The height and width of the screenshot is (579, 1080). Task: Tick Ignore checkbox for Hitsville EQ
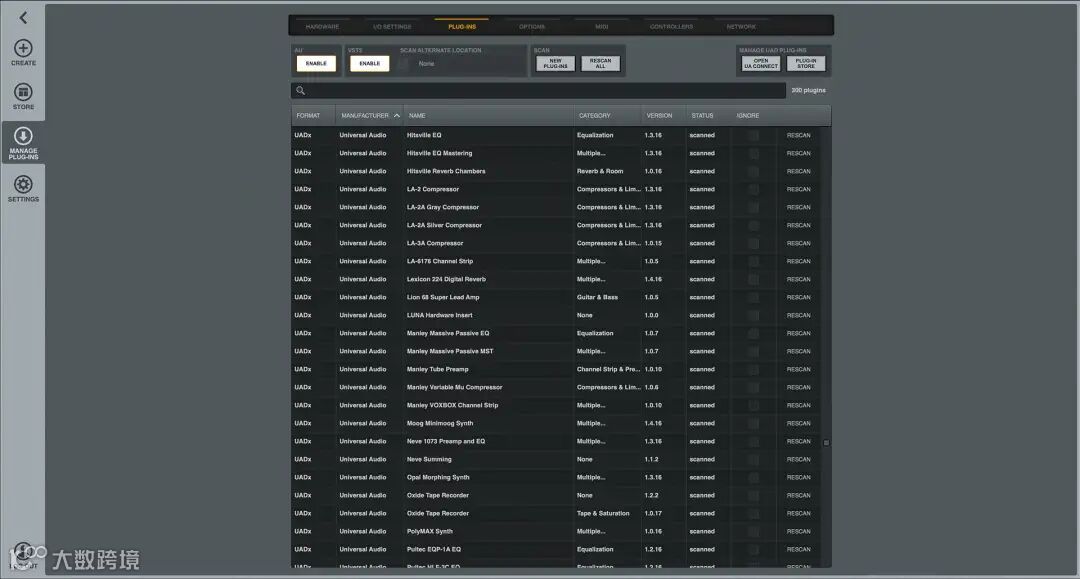pos(754,136)
